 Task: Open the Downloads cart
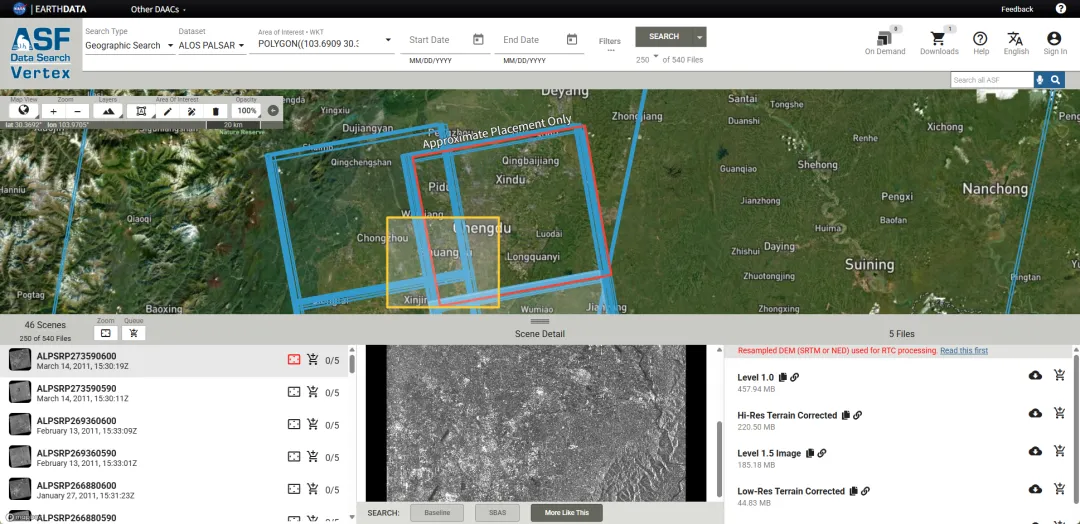(x=939, y=41)
